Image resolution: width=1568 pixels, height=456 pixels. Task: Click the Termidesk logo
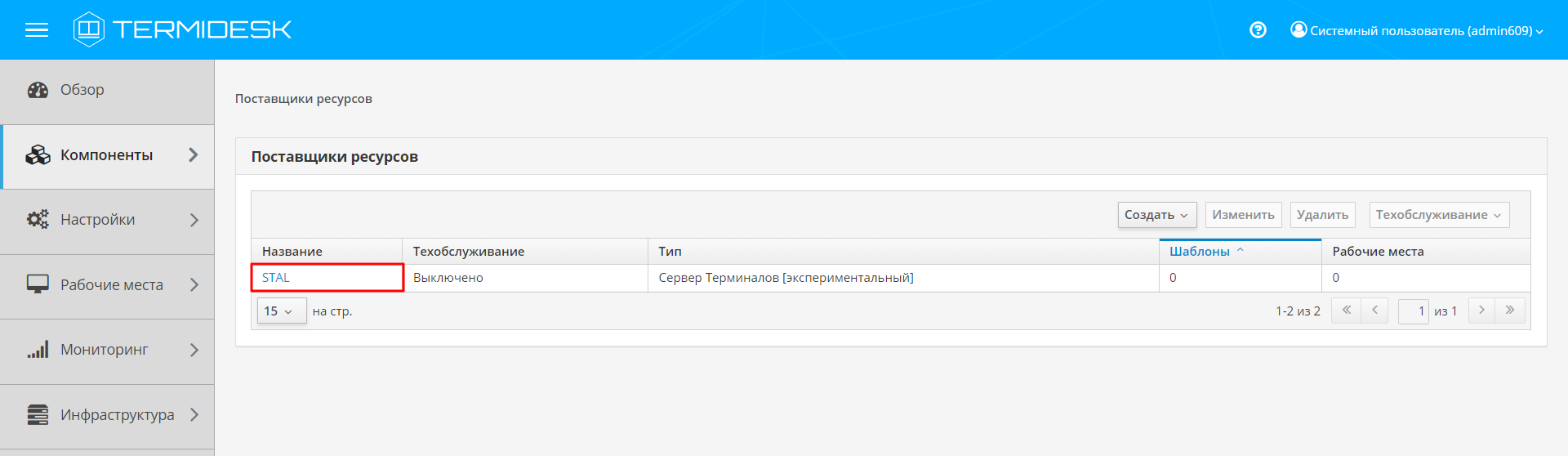tap(182, 29)
